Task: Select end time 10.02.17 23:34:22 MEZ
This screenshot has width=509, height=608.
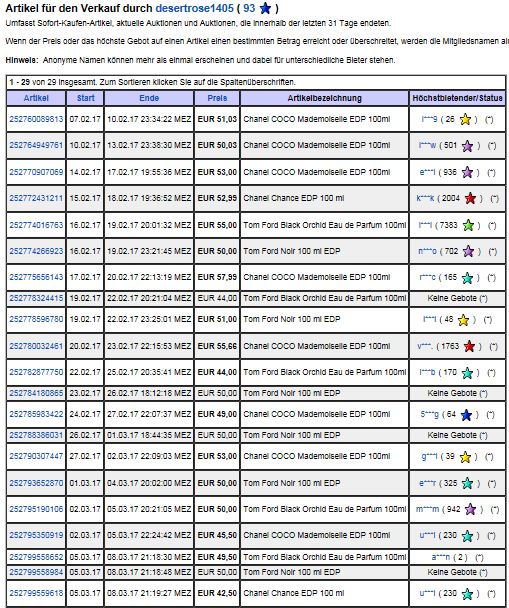Action: tap(149, 119)
